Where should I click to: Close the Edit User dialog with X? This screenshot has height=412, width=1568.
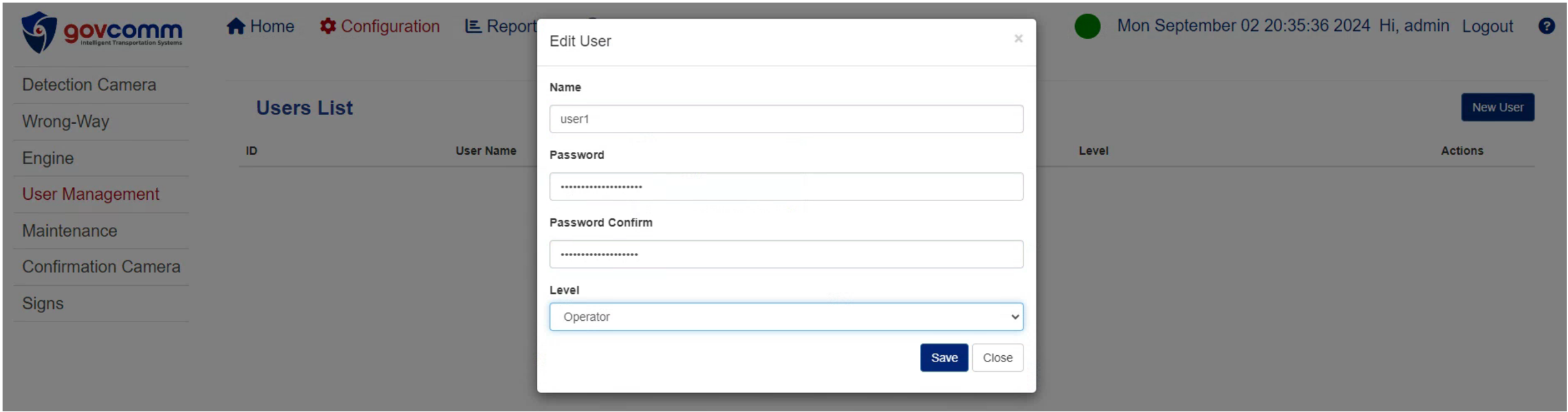tap(1018, 39)
